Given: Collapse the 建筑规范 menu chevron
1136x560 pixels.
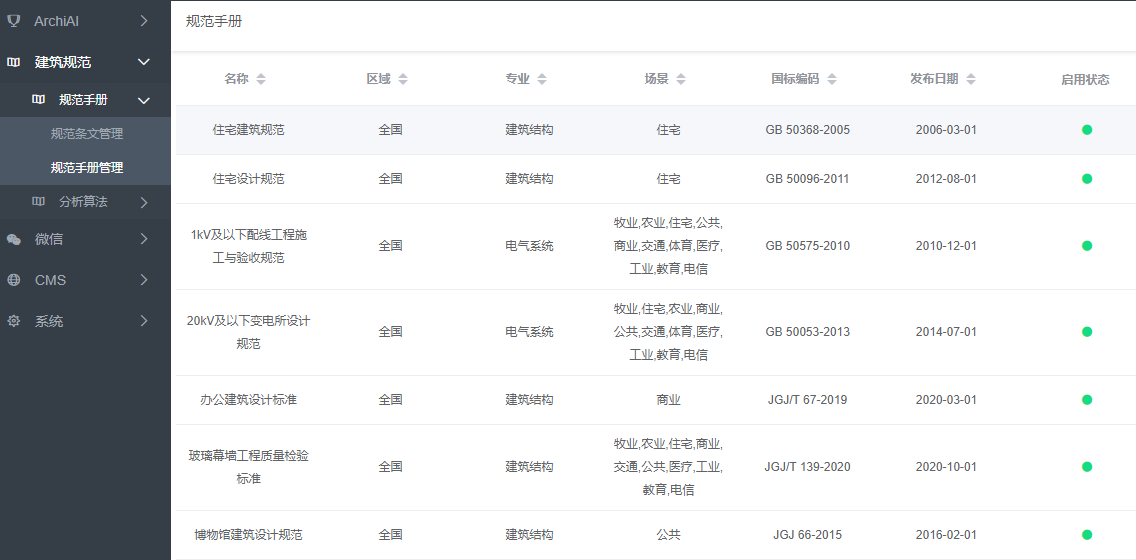Looking at the screenshot, I should pyautogui.click(x=144, y=62).
